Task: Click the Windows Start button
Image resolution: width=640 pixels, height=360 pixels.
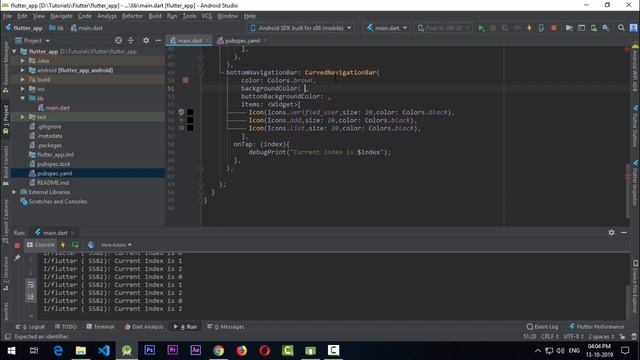Action: point(11,351)
